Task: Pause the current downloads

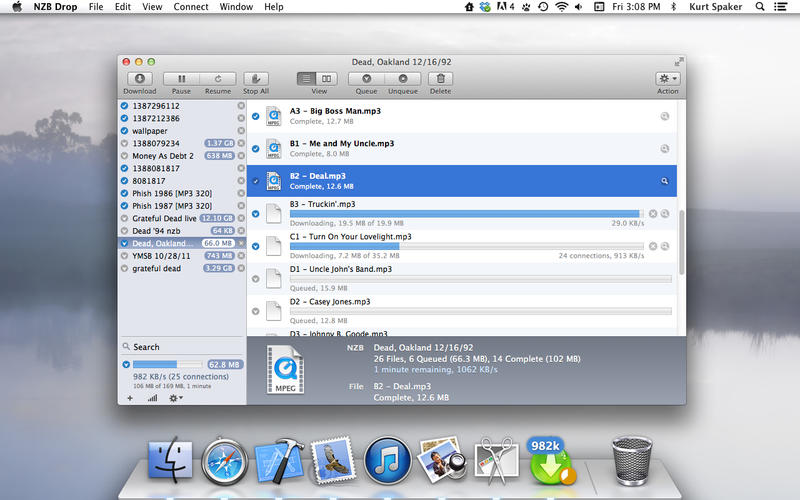Action: tap(181, 79)
